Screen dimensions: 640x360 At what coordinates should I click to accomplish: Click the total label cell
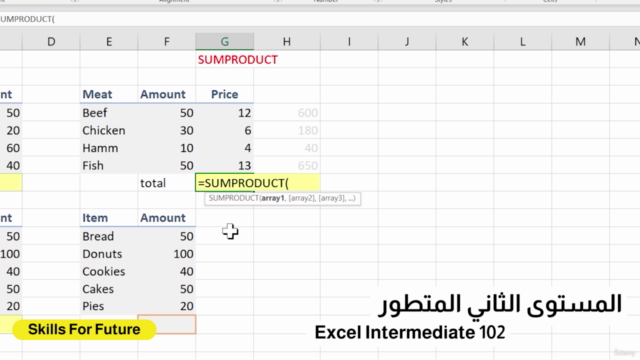pos(167,183)
